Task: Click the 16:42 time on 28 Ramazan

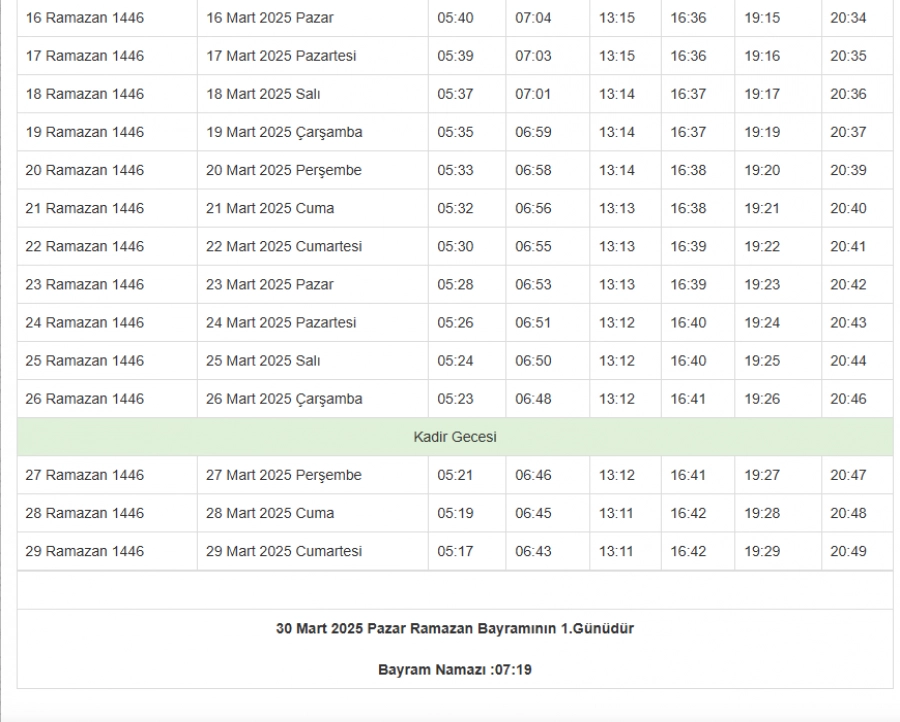Action: pyautogui.click(x=688, y=513)
